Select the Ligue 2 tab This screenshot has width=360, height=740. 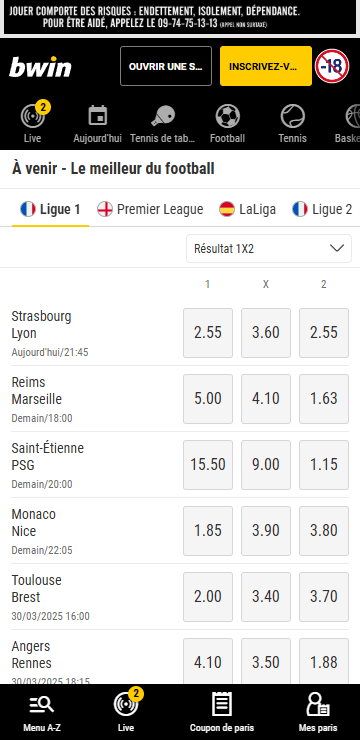pos(322,209)
